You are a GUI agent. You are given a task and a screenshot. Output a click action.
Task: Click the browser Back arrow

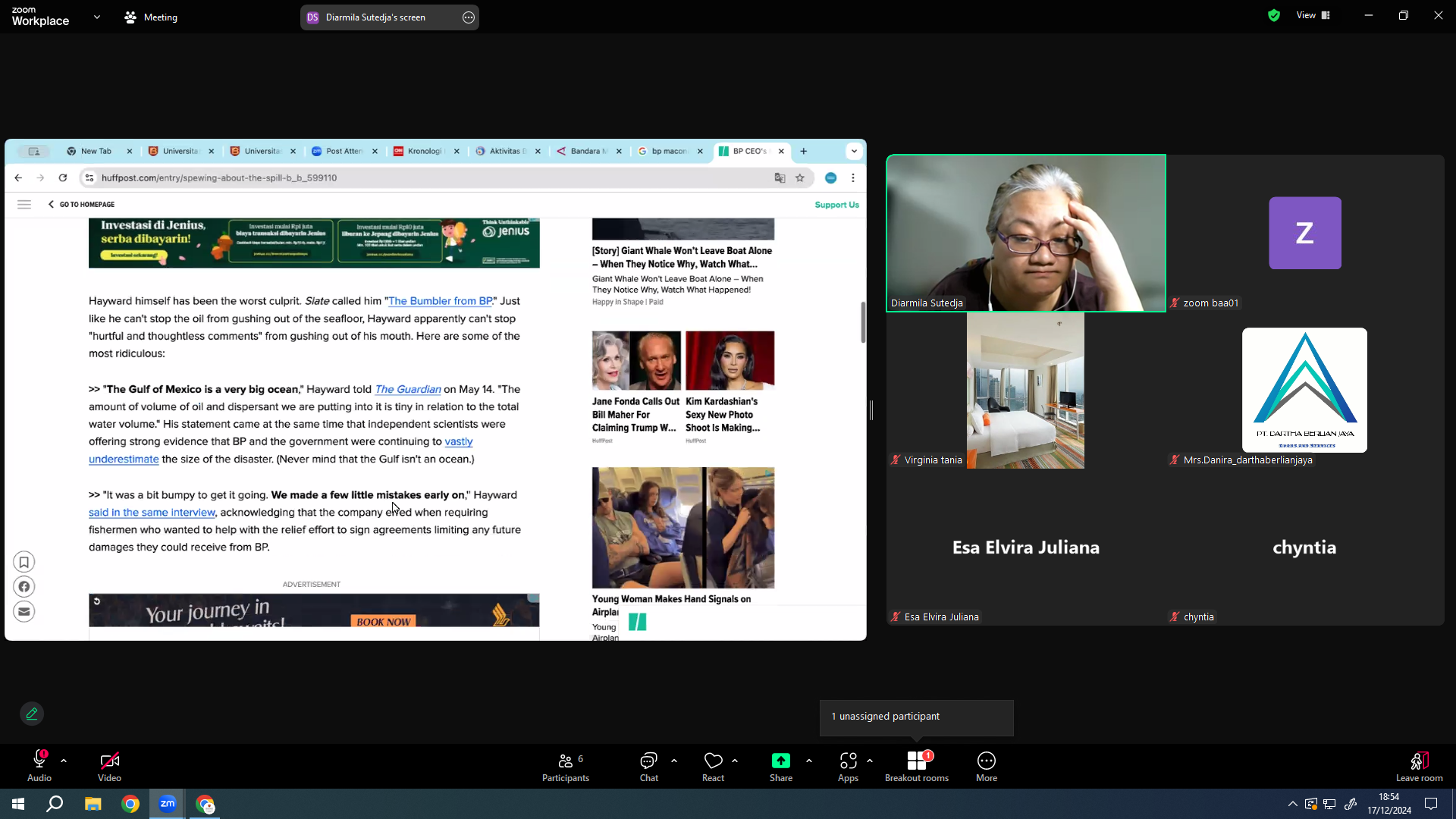pyautogui.click(x=18, y=177)
